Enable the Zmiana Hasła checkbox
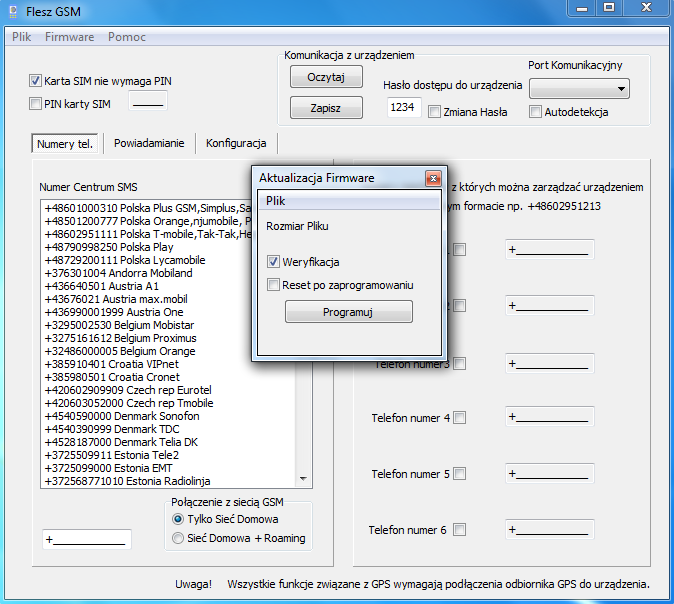 point(435,112)
